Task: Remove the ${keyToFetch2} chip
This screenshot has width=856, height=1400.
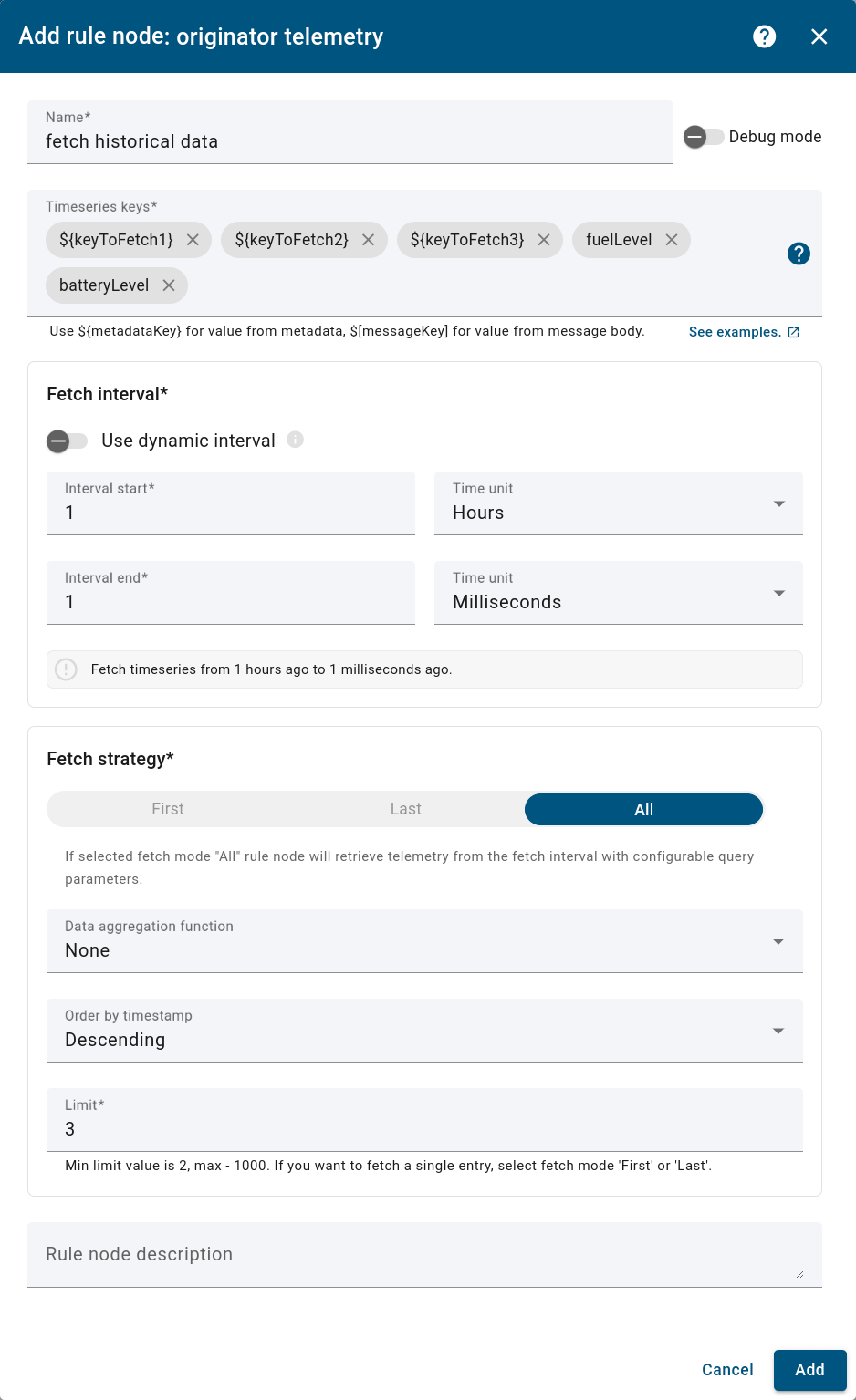Action: pos(368,240)
